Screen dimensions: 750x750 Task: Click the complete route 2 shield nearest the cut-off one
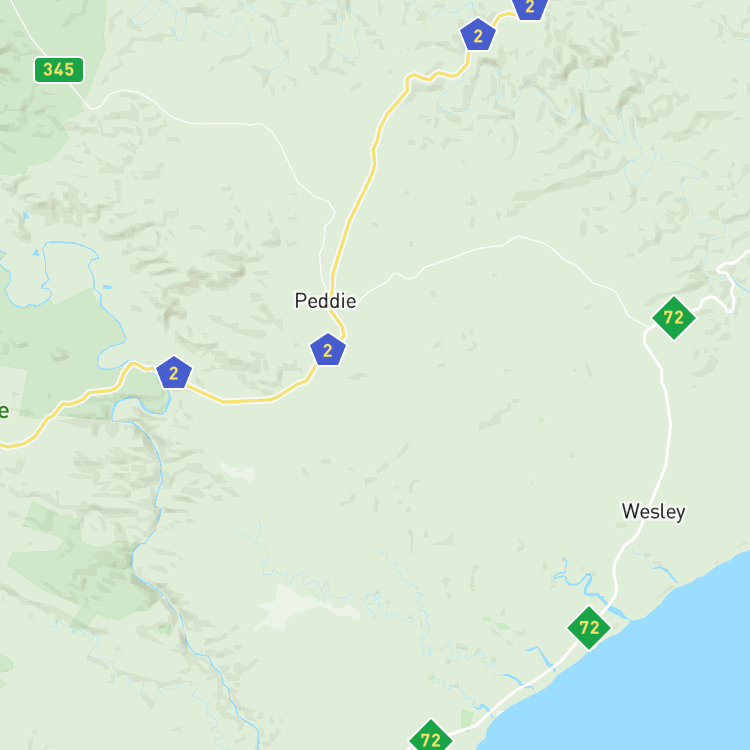[x=477, y=34]
